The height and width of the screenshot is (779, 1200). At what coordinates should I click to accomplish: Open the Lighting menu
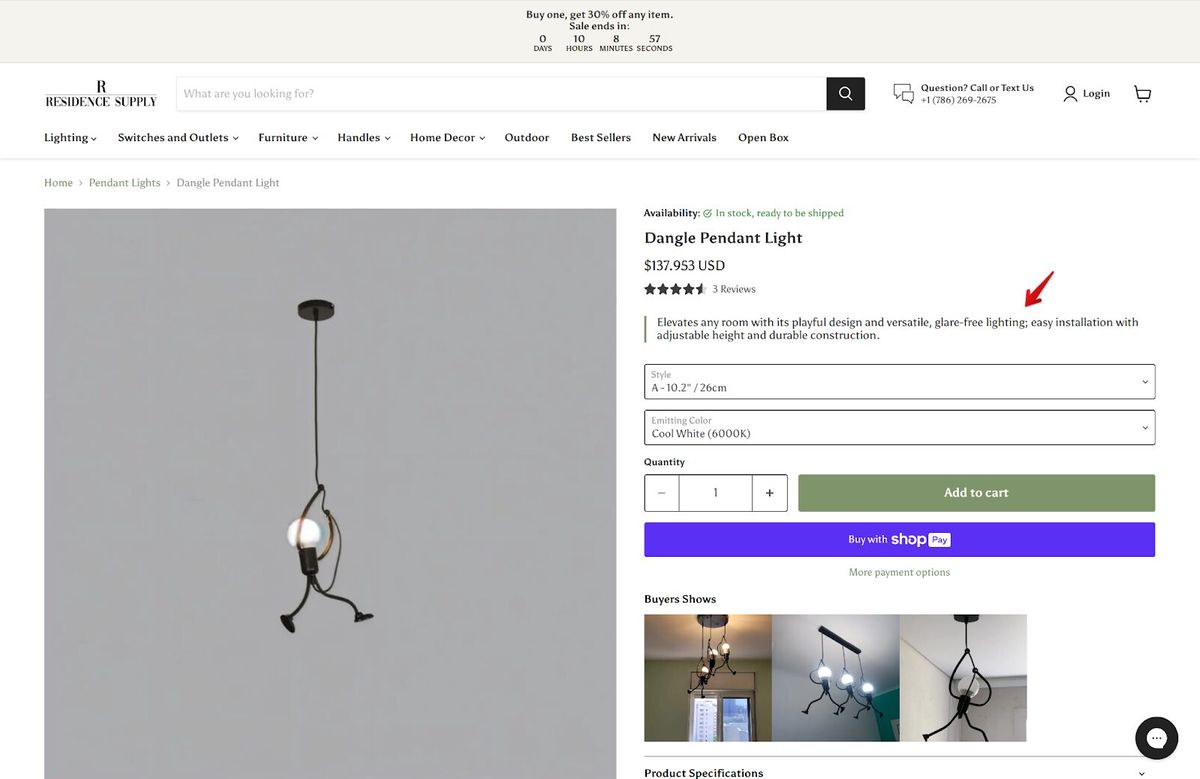coord(70,137)
